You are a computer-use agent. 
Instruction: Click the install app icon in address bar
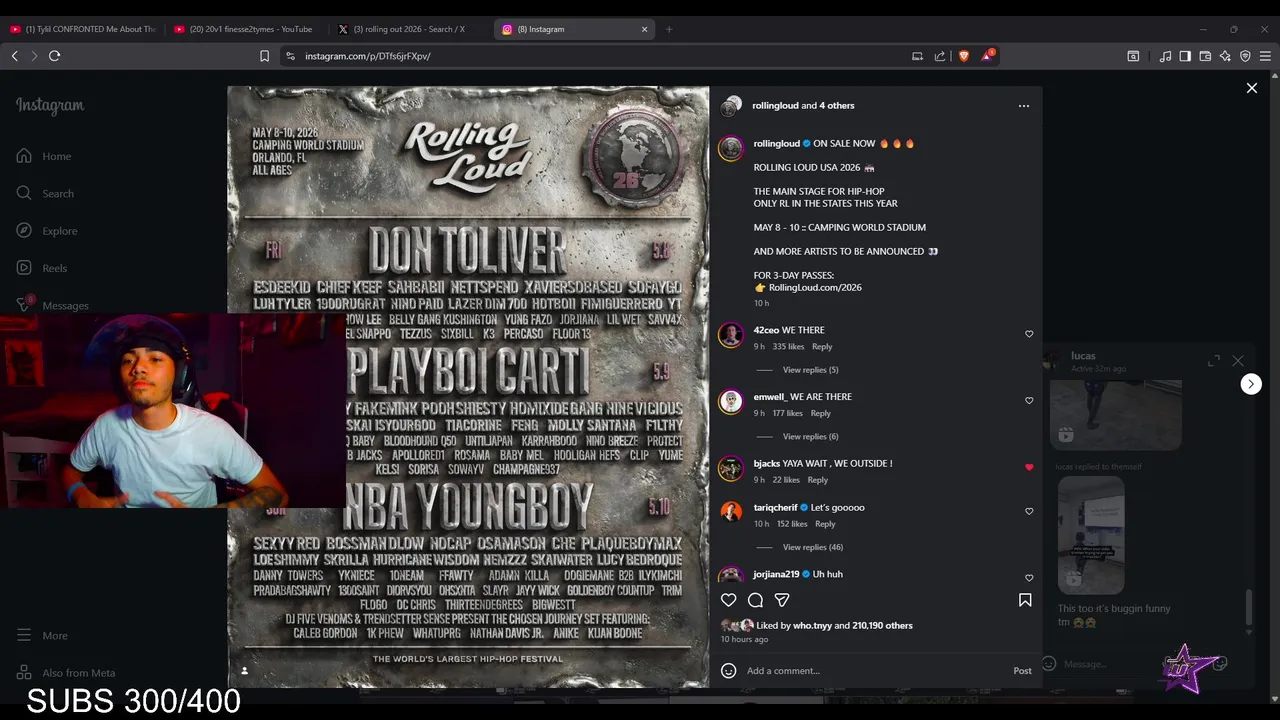(917, 56)
